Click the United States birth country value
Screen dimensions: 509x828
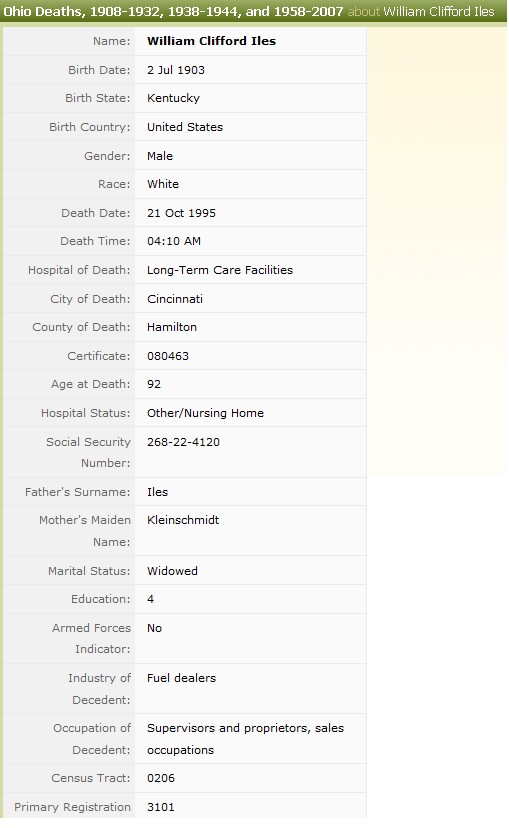click(185, 127)
